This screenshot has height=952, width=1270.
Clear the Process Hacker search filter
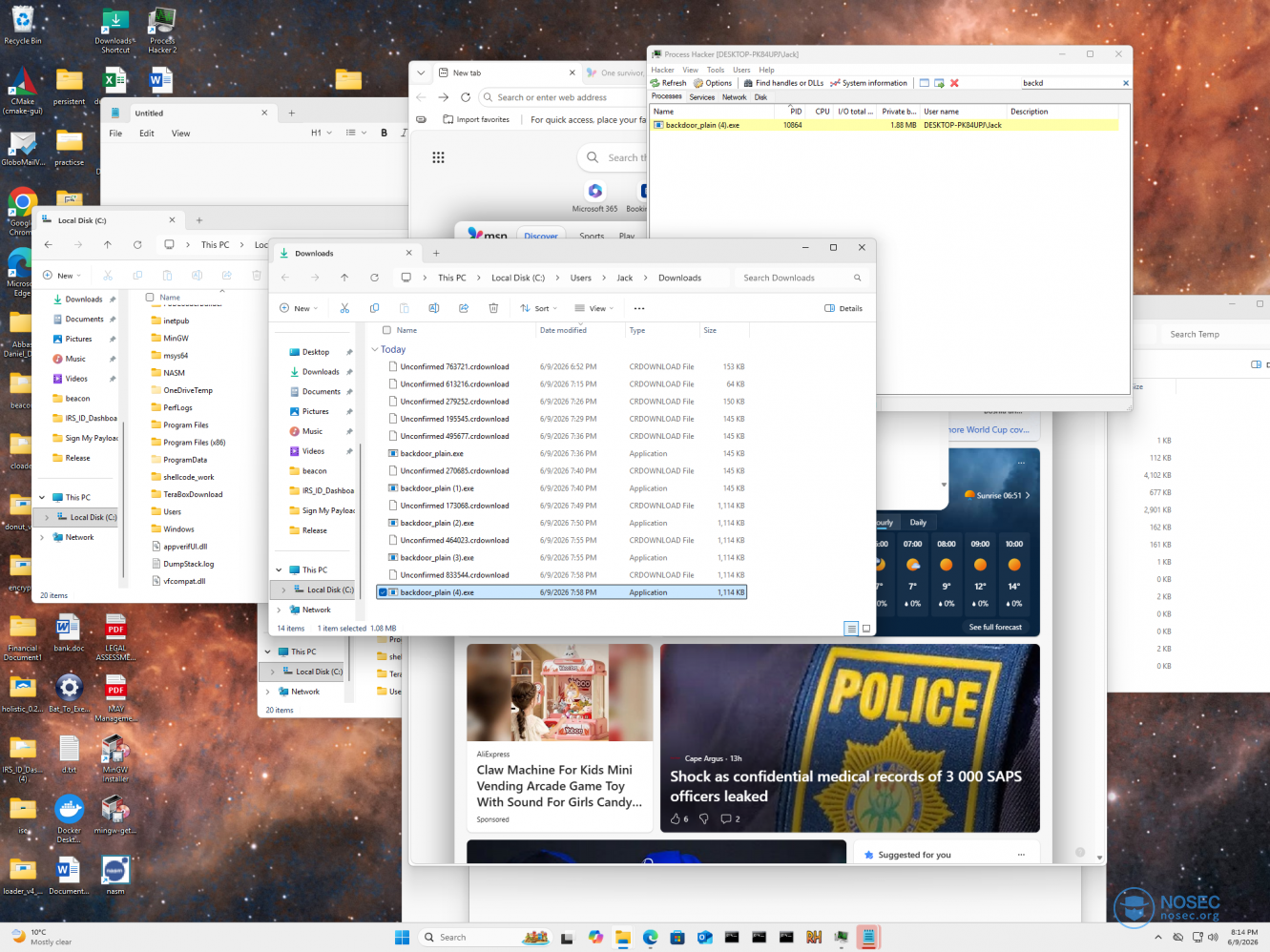1126,83
